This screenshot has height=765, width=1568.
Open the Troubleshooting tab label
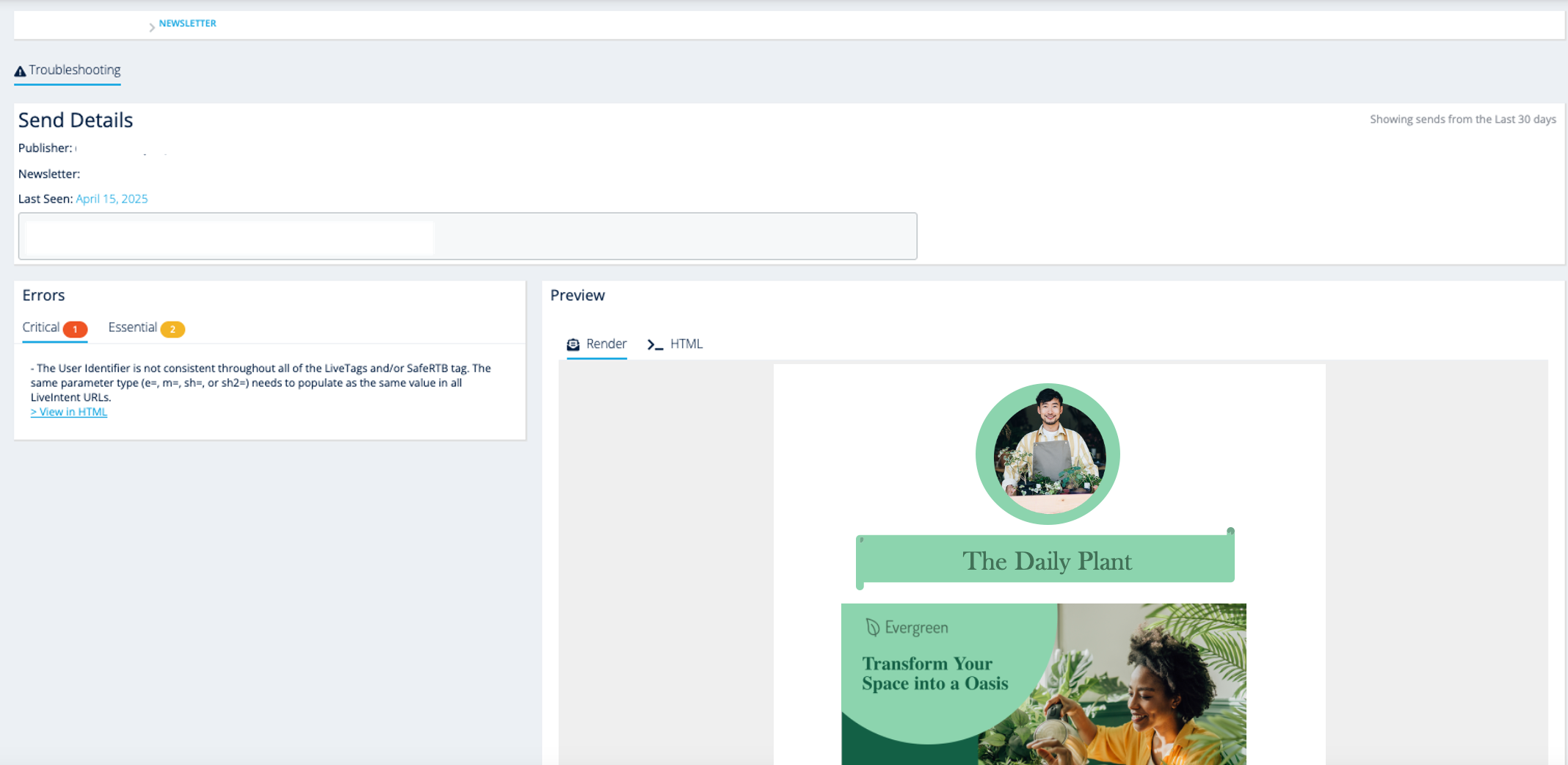(x=75, y=70)
